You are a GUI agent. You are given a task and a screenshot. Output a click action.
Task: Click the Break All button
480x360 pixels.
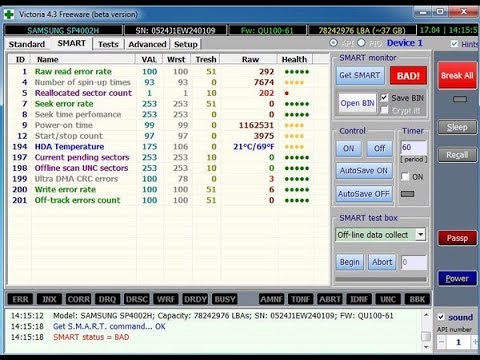pos(457,76)
